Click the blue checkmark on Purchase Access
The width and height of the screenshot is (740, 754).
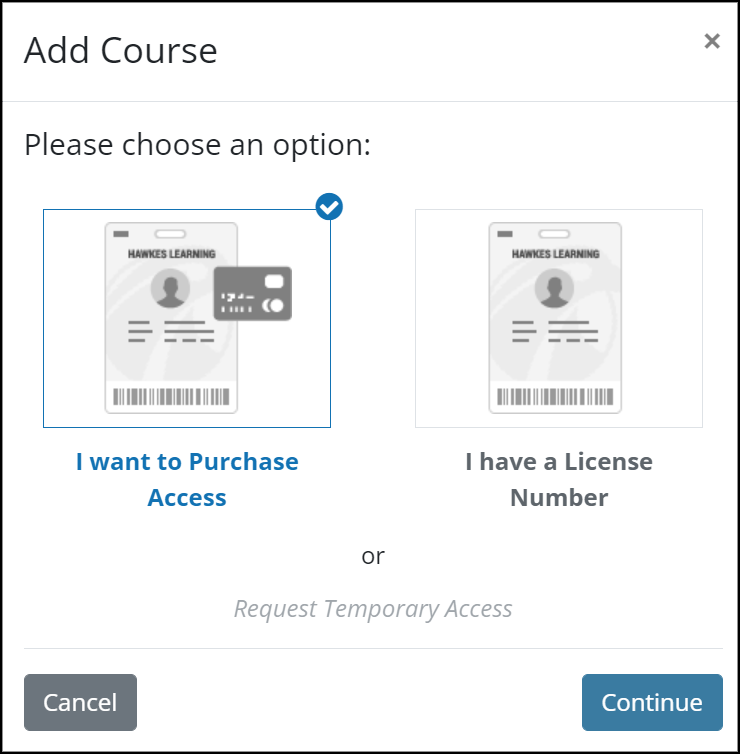click(329, 207)
